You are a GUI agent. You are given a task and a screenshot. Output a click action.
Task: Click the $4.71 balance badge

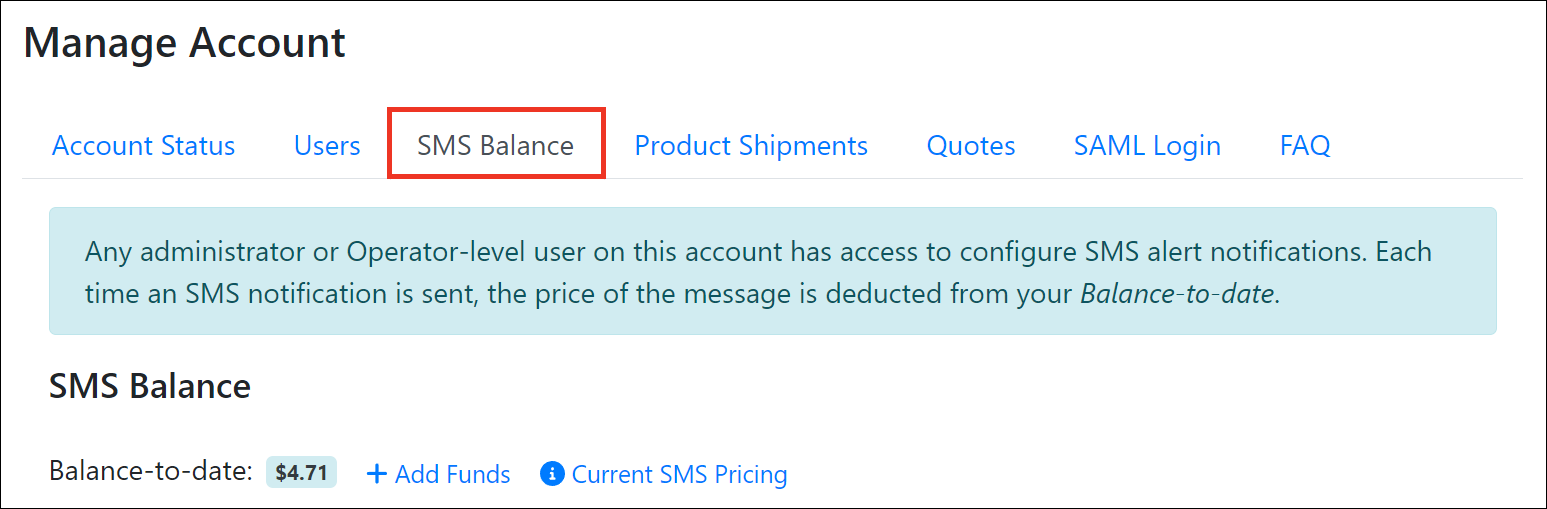point(301,473)
